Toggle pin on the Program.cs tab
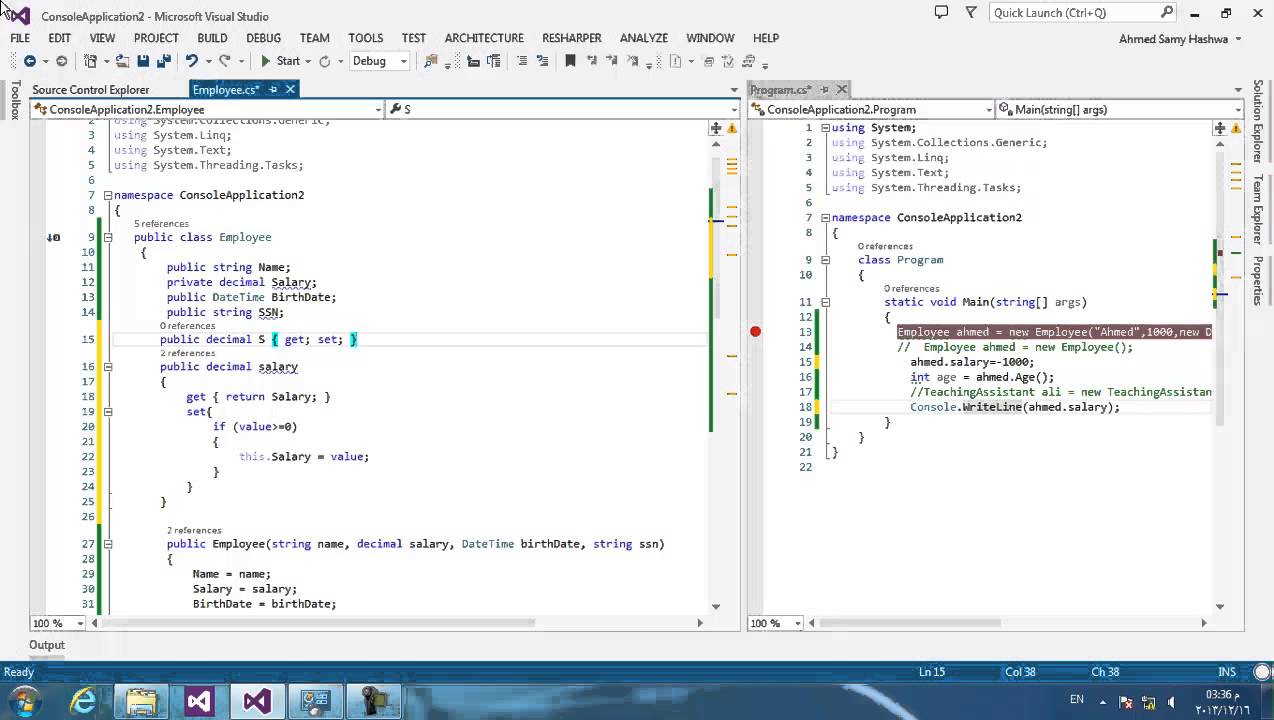 coord(824,90)
